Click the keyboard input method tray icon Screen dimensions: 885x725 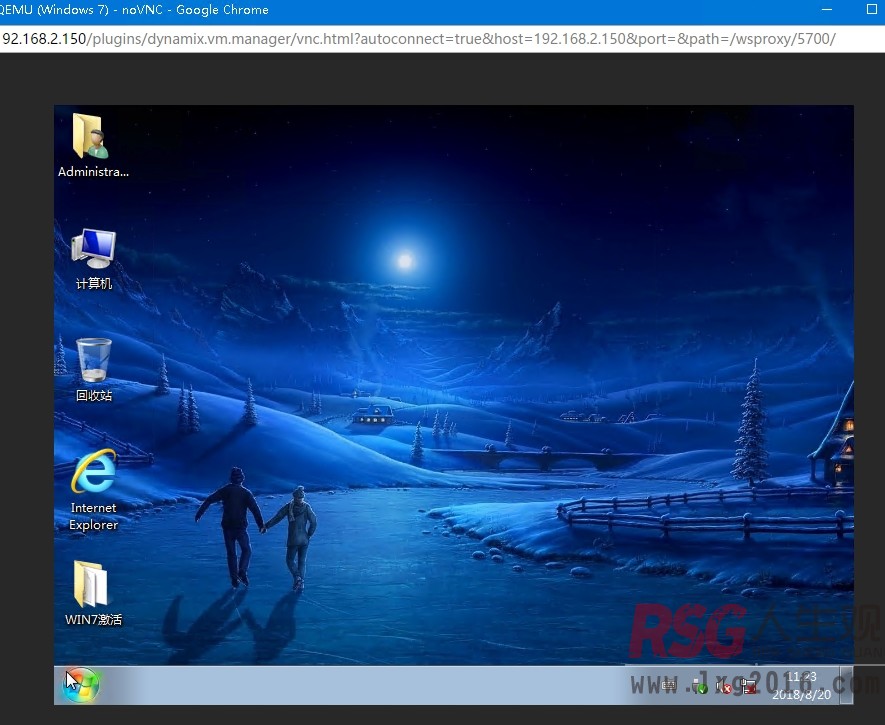[x=668, y=686]
